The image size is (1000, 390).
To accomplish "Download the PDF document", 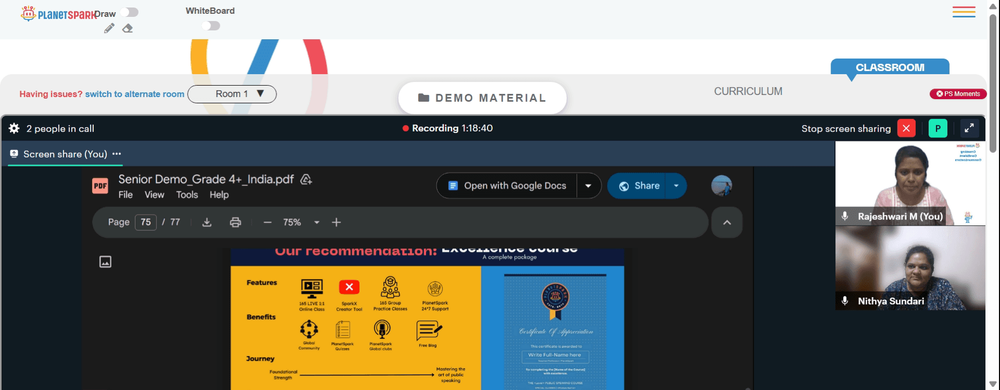I will 207,222.
